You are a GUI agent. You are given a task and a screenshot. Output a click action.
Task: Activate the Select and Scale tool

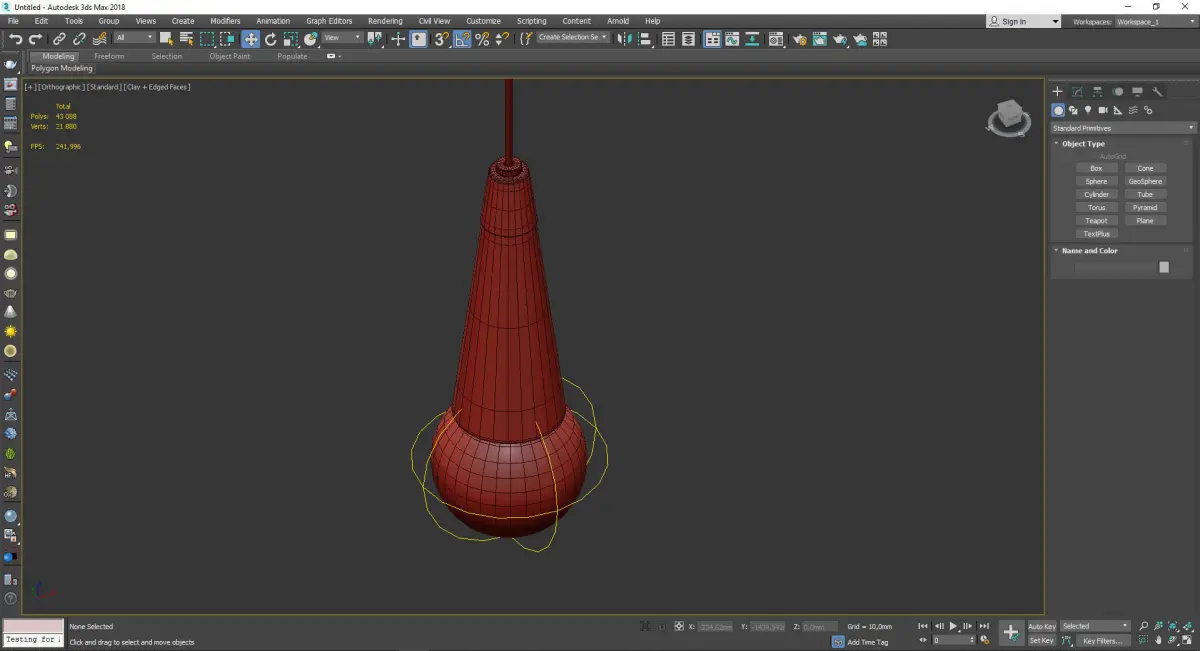[290, 39]
